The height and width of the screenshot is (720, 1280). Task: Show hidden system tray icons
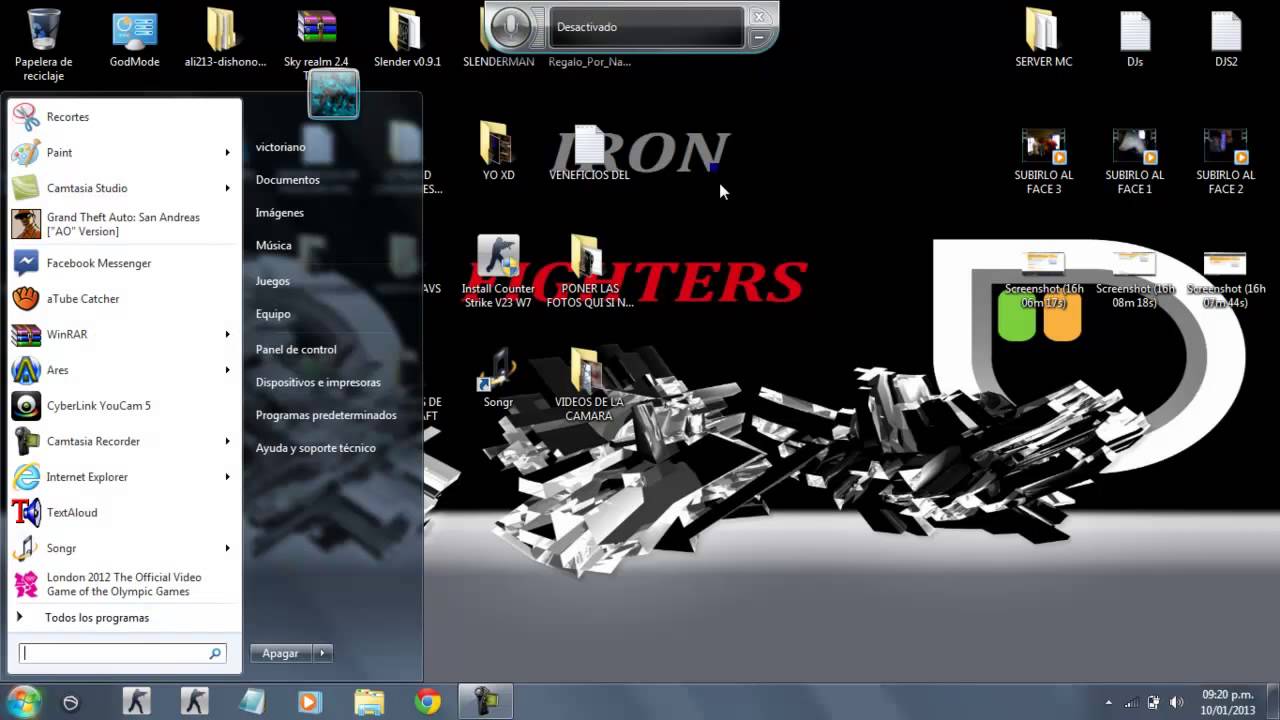coord(1108,703)
